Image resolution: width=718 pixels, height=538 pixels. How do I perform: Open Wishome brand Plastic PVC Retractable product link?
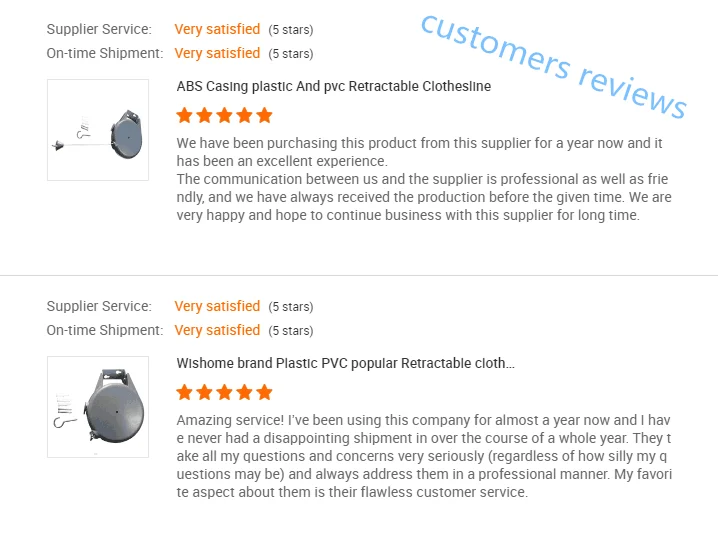tap(346, 363)
